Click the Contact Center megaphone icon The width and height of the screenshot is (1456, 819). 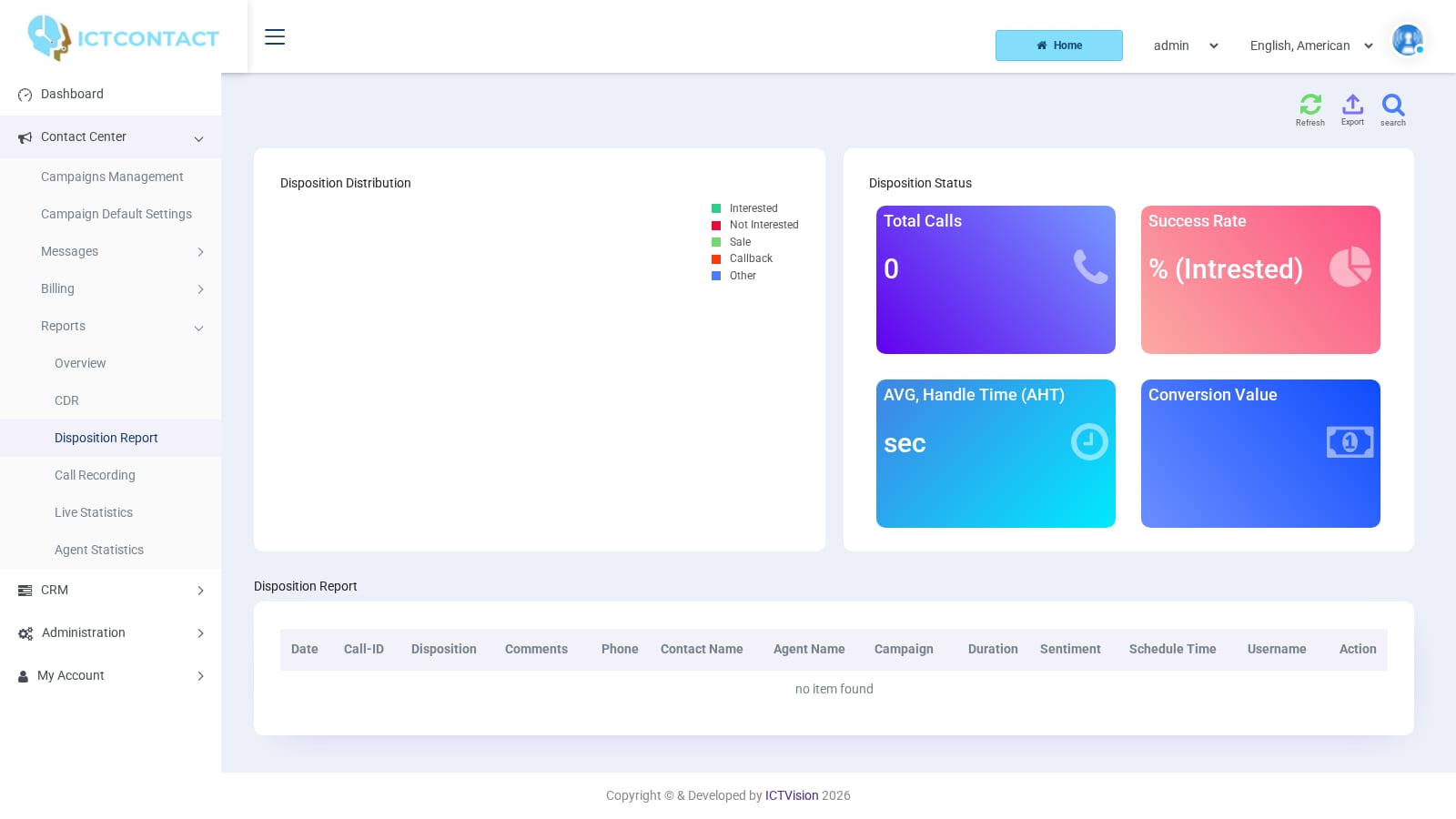pos(25,137)
